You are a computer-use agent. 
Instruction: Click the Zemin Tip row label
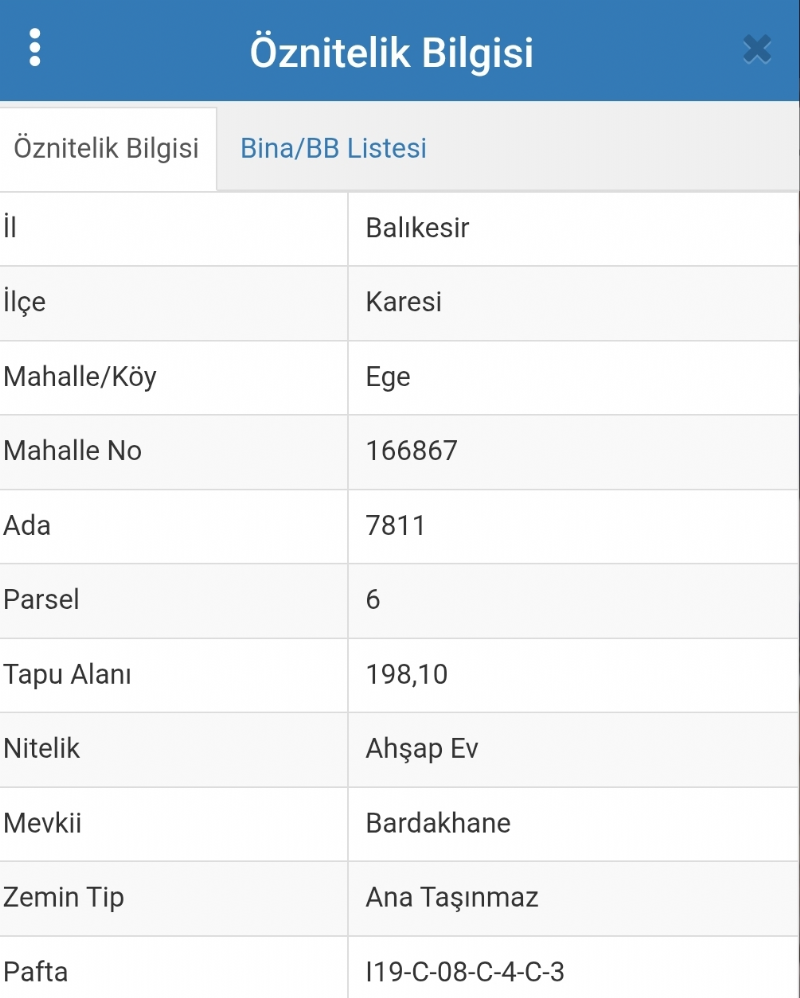pos(63,897)
